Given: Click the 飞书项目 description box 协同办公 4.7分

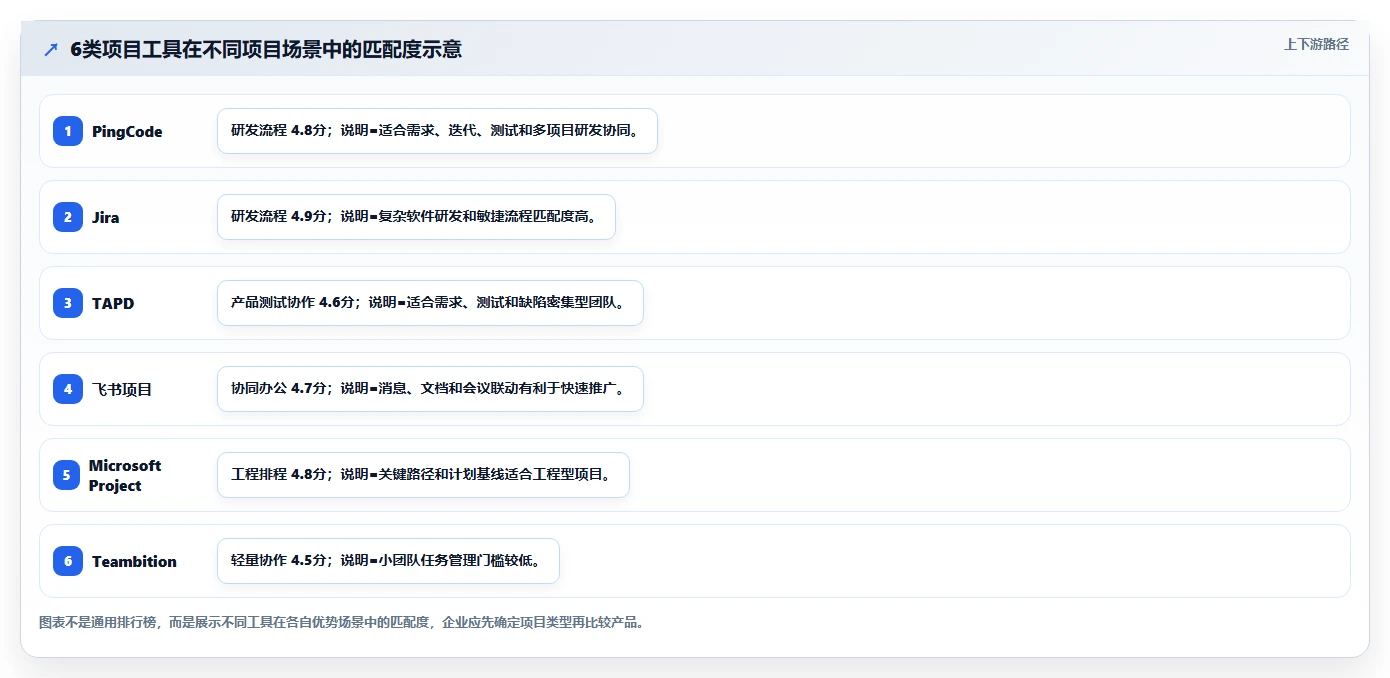Looking at the screenshot, I should [430, 389].
